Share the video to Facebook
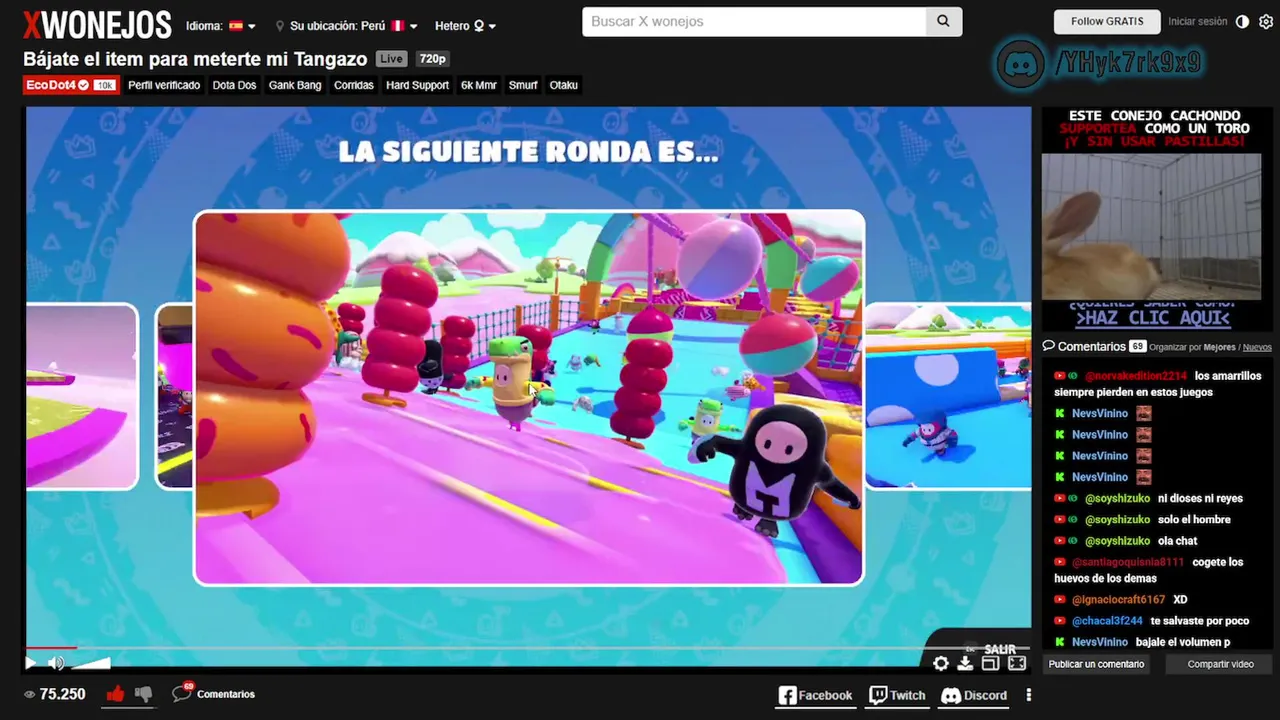The height and width of the screenshot is (720, 1280). [x=815, y=695]
